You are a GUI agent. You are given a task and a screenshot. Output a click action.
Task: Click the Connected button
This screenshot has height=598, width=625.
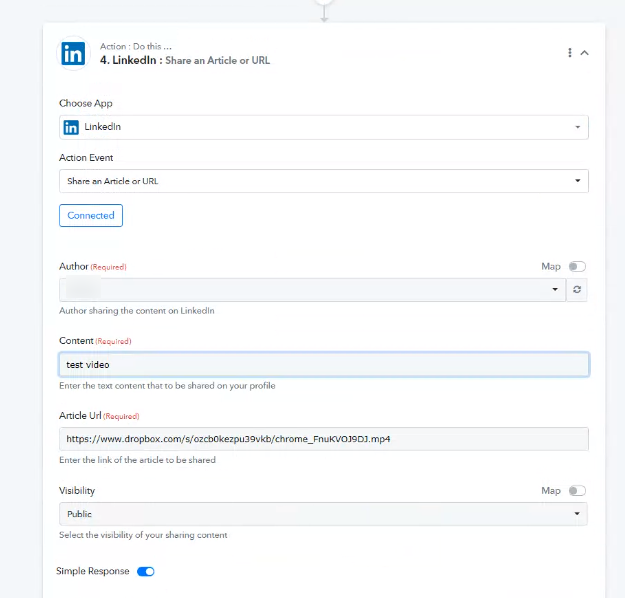coord(91,216)
